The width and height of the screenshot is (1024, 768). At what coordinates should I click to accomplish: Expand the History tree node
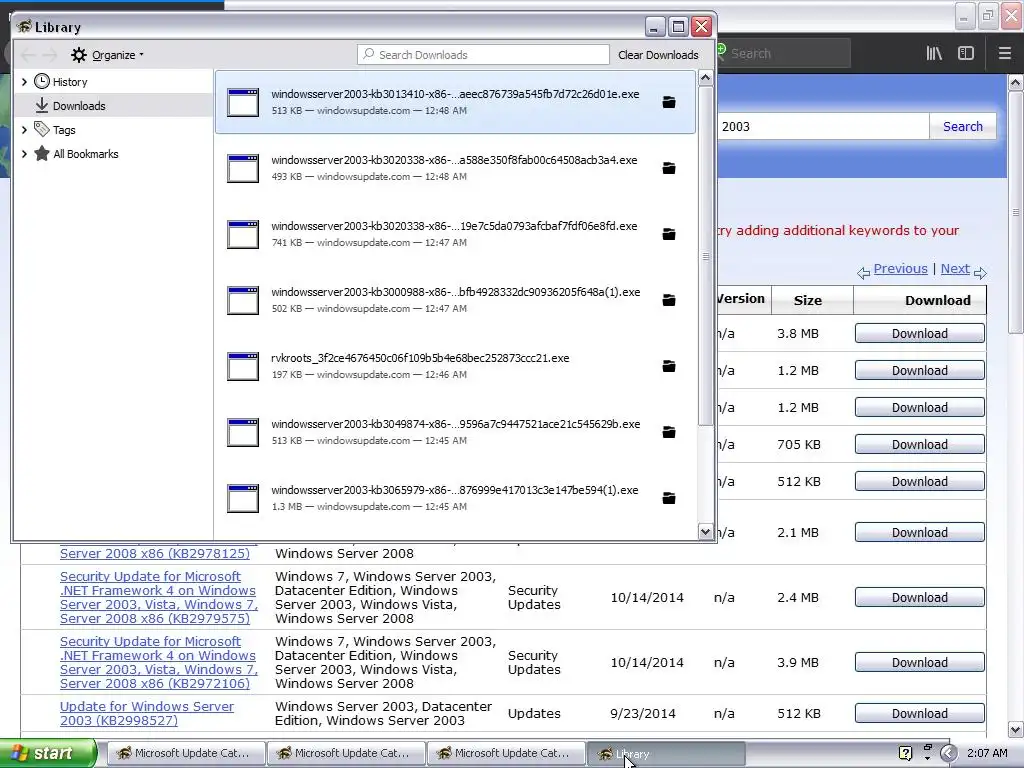24,82
